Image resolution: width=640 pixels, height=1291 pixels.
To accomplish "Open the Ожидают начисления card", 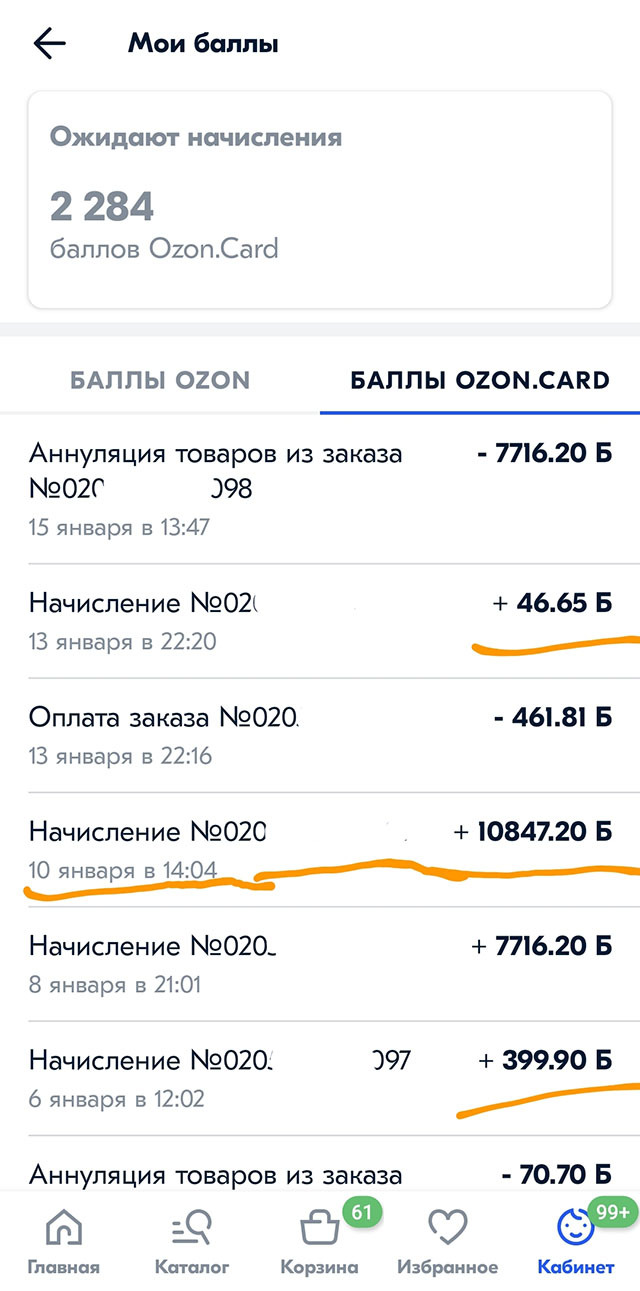I will click(x=319, y=199).
